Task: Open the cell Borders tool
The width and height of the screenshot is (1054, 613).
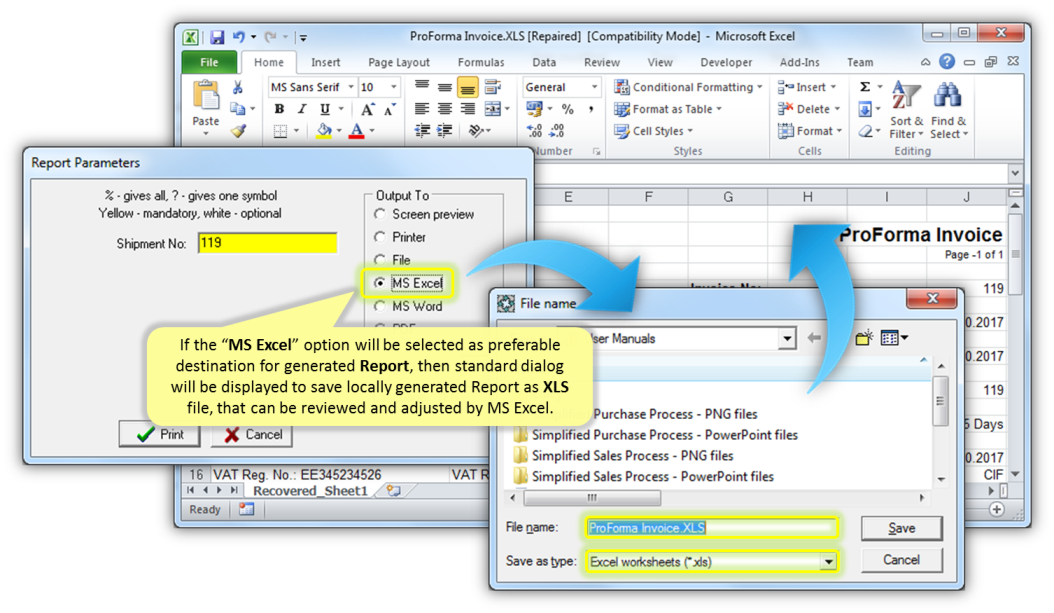Action: (x=280, y=131)
